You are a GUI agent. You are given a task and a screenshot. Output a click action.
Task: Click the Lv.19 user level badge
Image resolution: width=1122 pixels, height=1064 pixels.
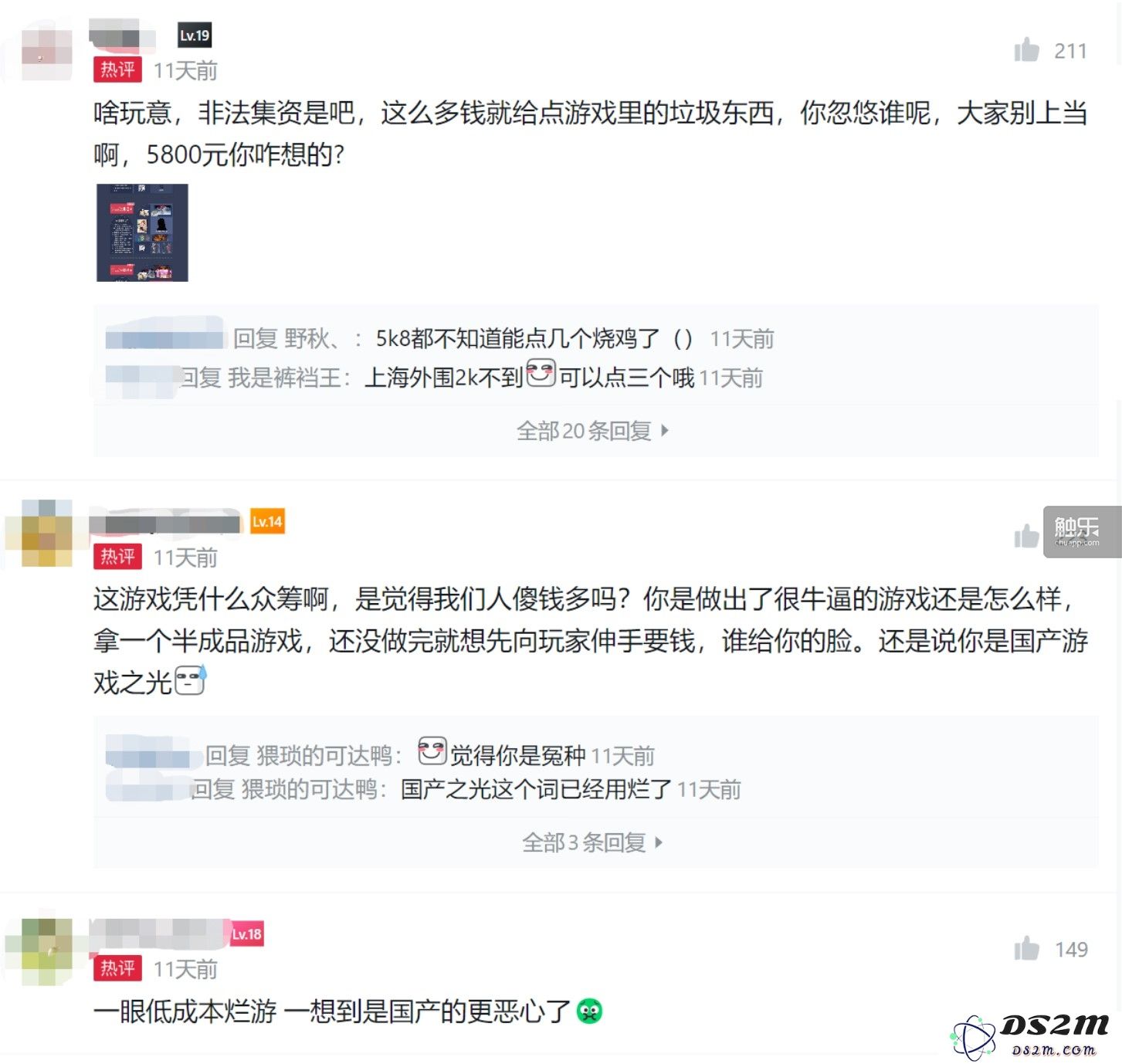194,36
